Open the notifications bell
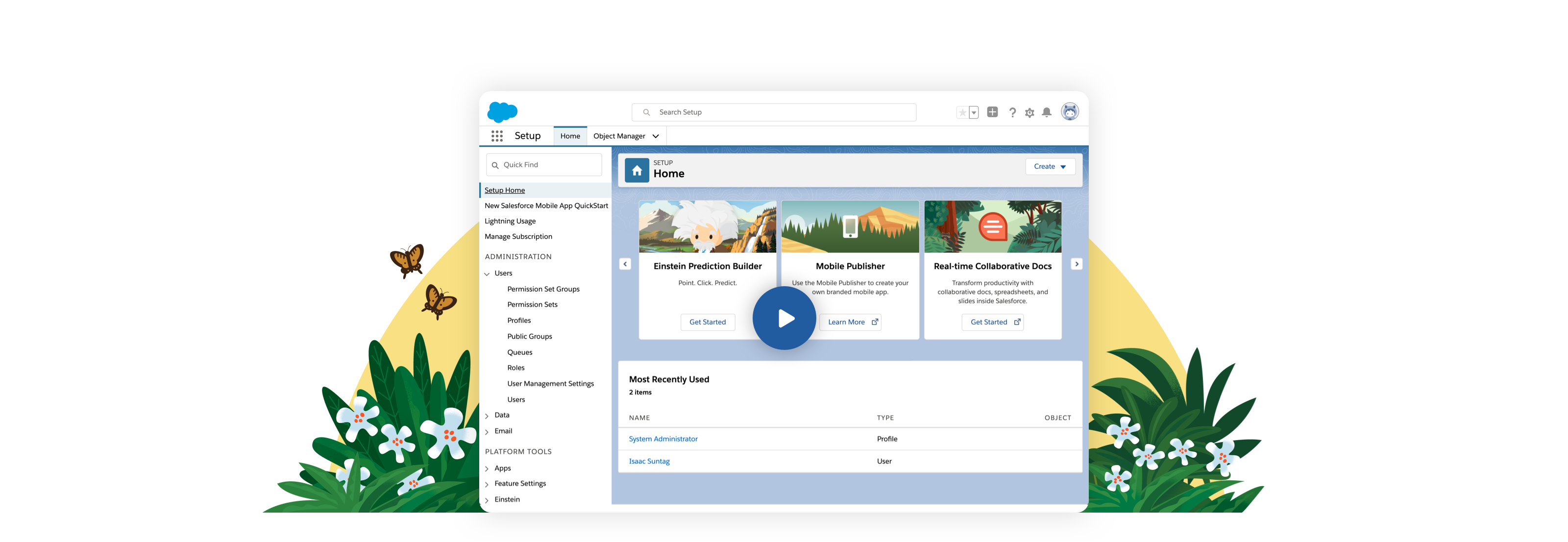This screenshot has height=542, width=1568. click(1046, 113)
